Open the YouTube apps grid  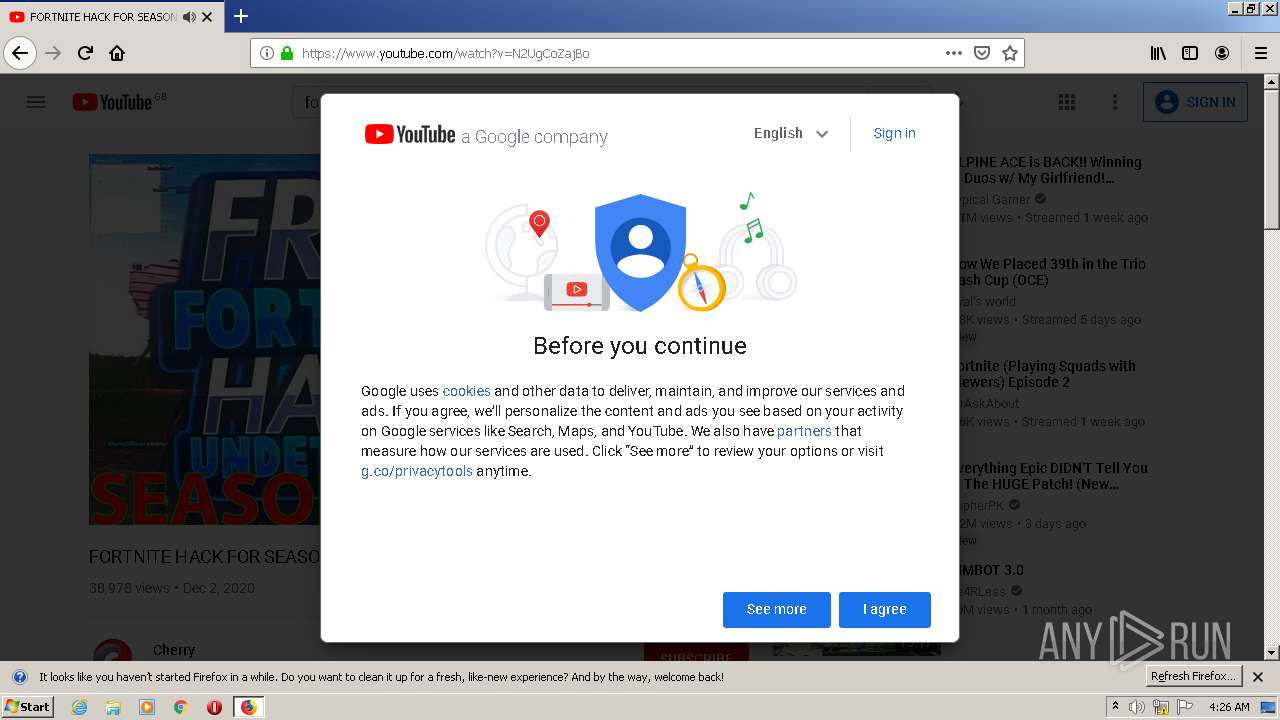tap(1067, 102)
